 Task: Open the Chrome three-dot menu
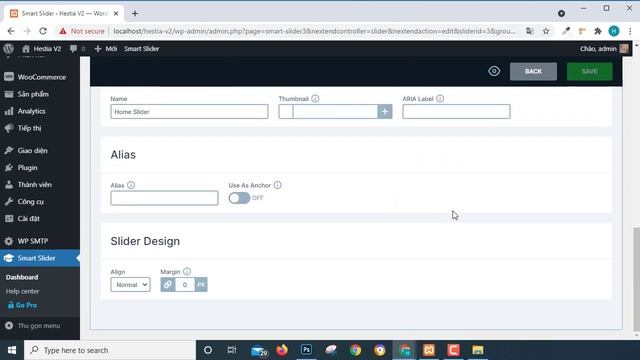tap(630, 31)
